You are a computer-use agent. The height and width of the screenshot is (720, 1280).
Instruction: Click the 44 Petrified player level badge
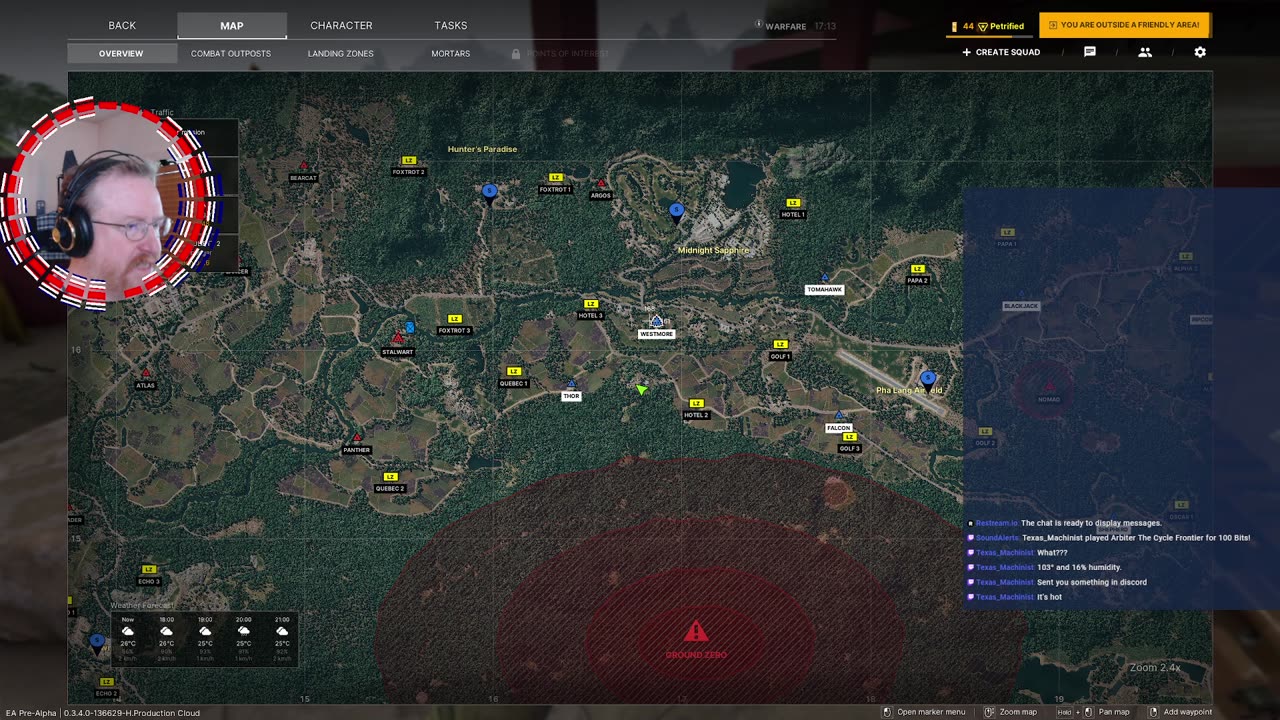[988, 26]
